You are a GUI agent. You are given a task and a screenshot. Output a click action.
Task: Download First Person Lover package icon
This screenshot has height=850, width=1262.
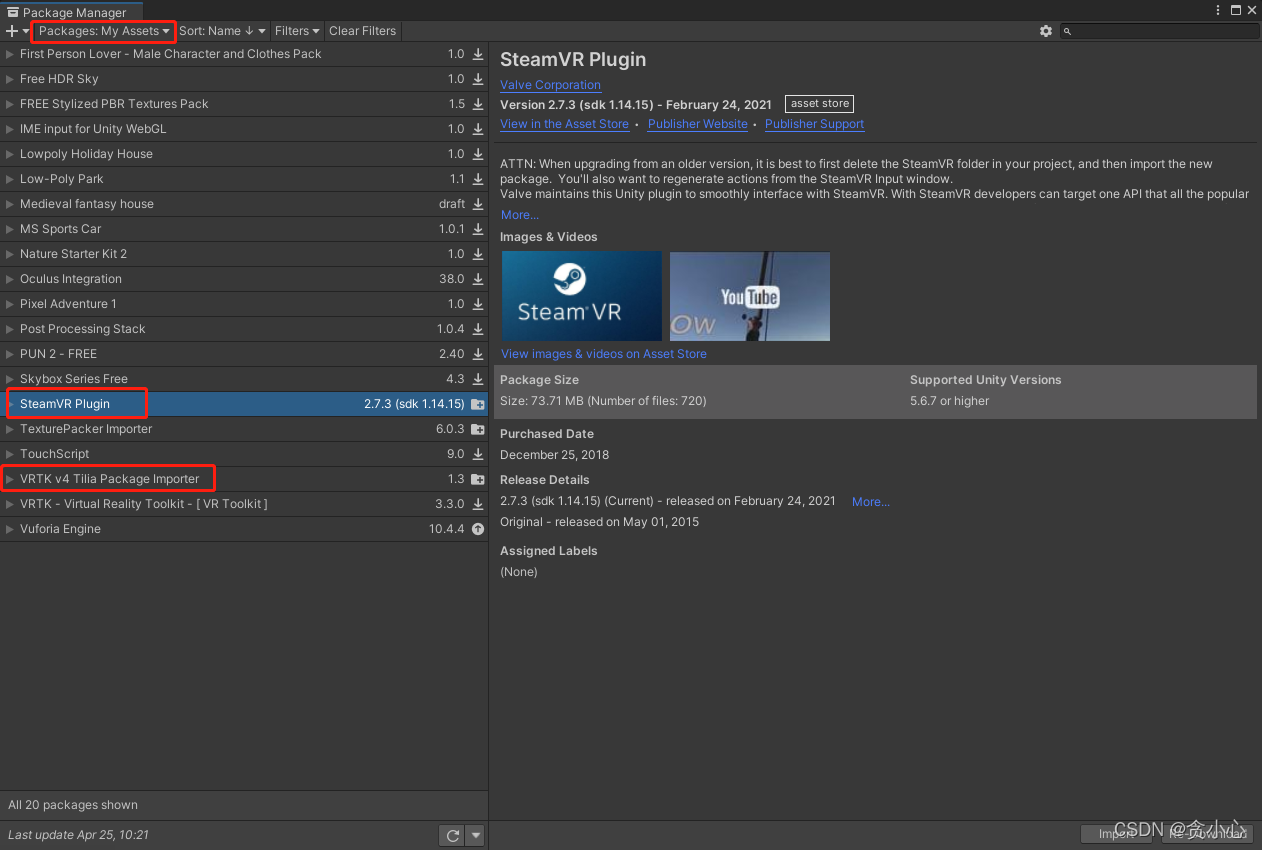point(478,54)
